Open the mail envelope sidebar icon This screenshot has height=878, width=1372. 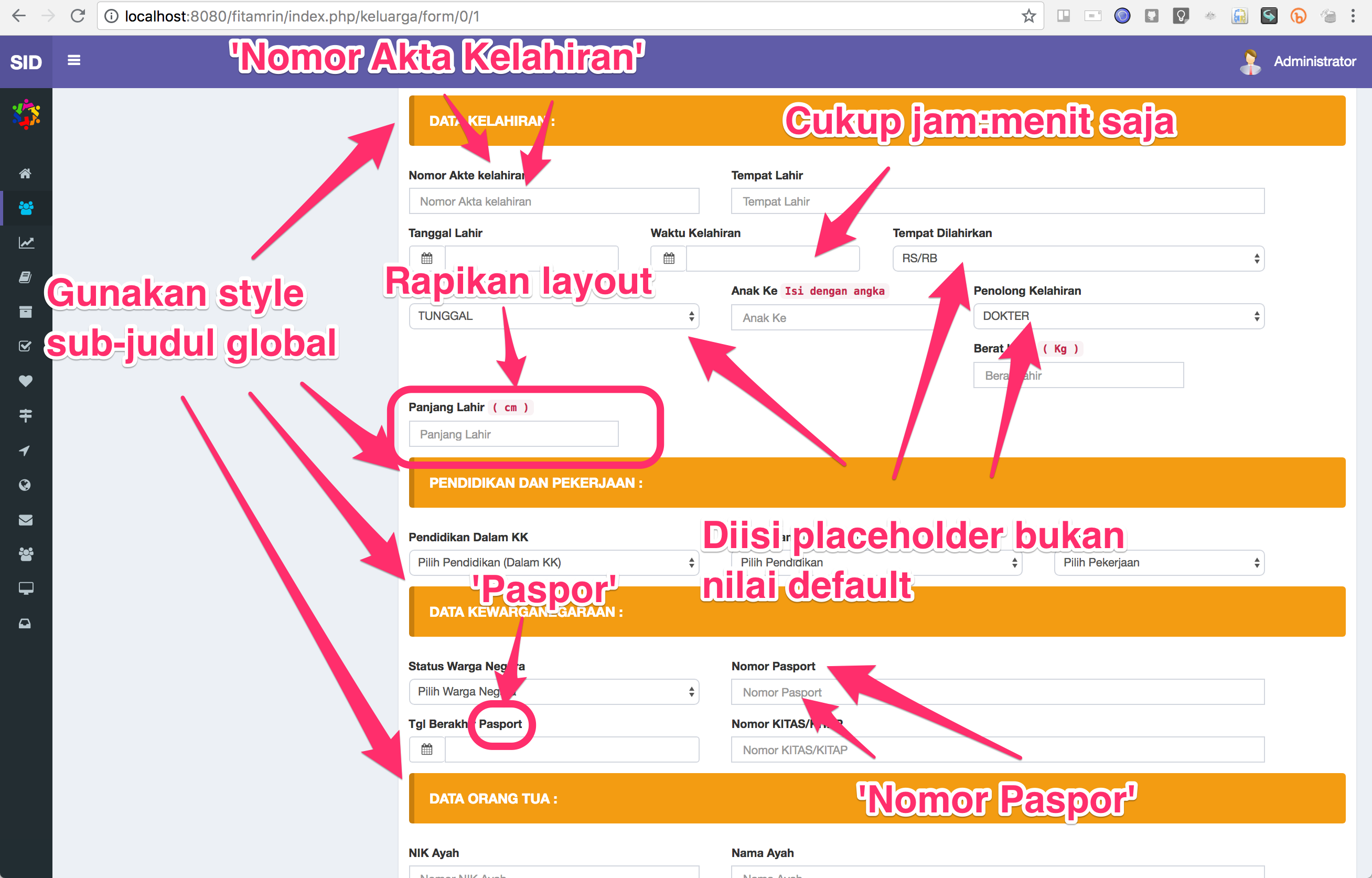26,519
